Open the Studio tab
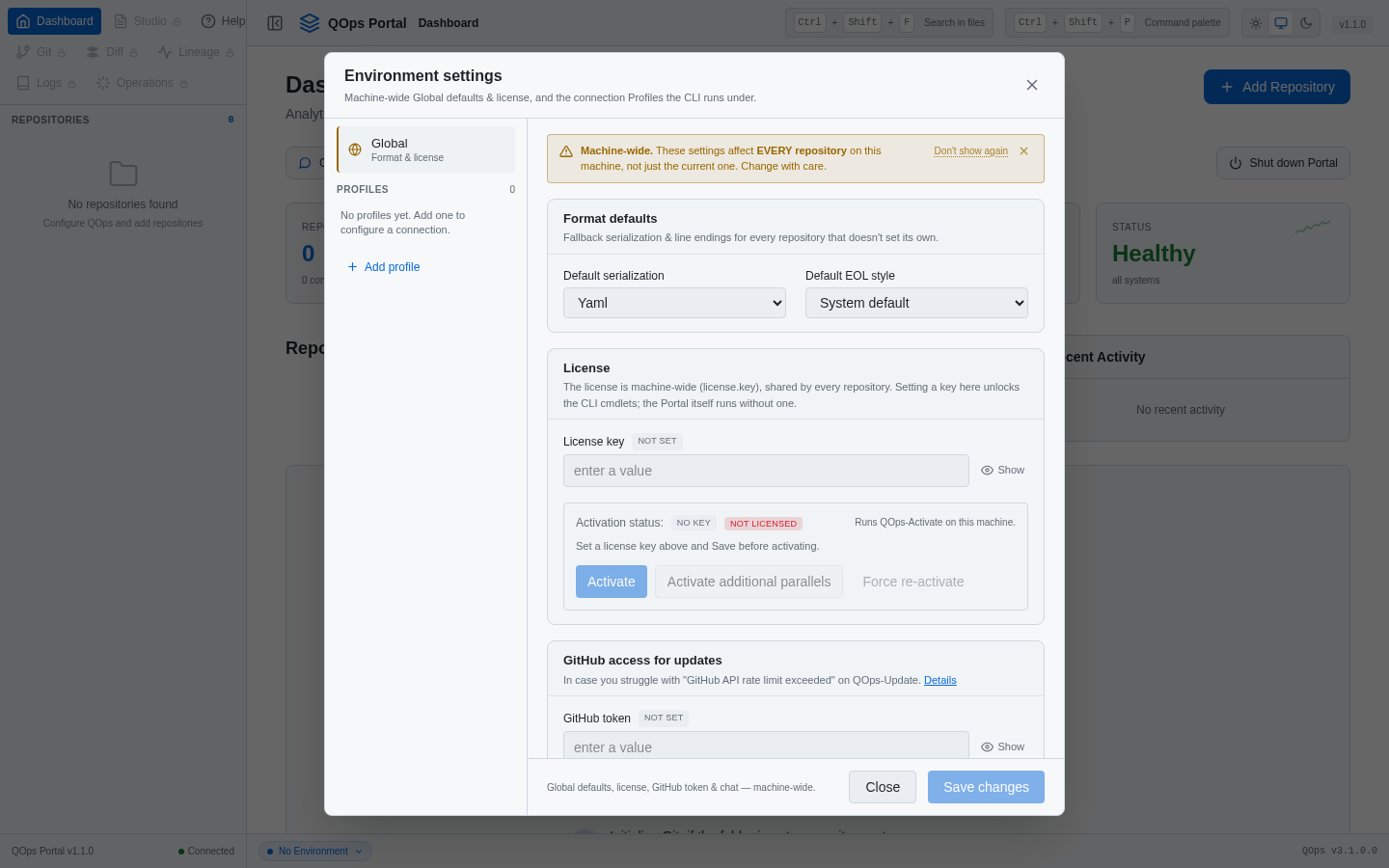Image resolution: width=1389 pixels, height=868 pixels. [147, 21]
